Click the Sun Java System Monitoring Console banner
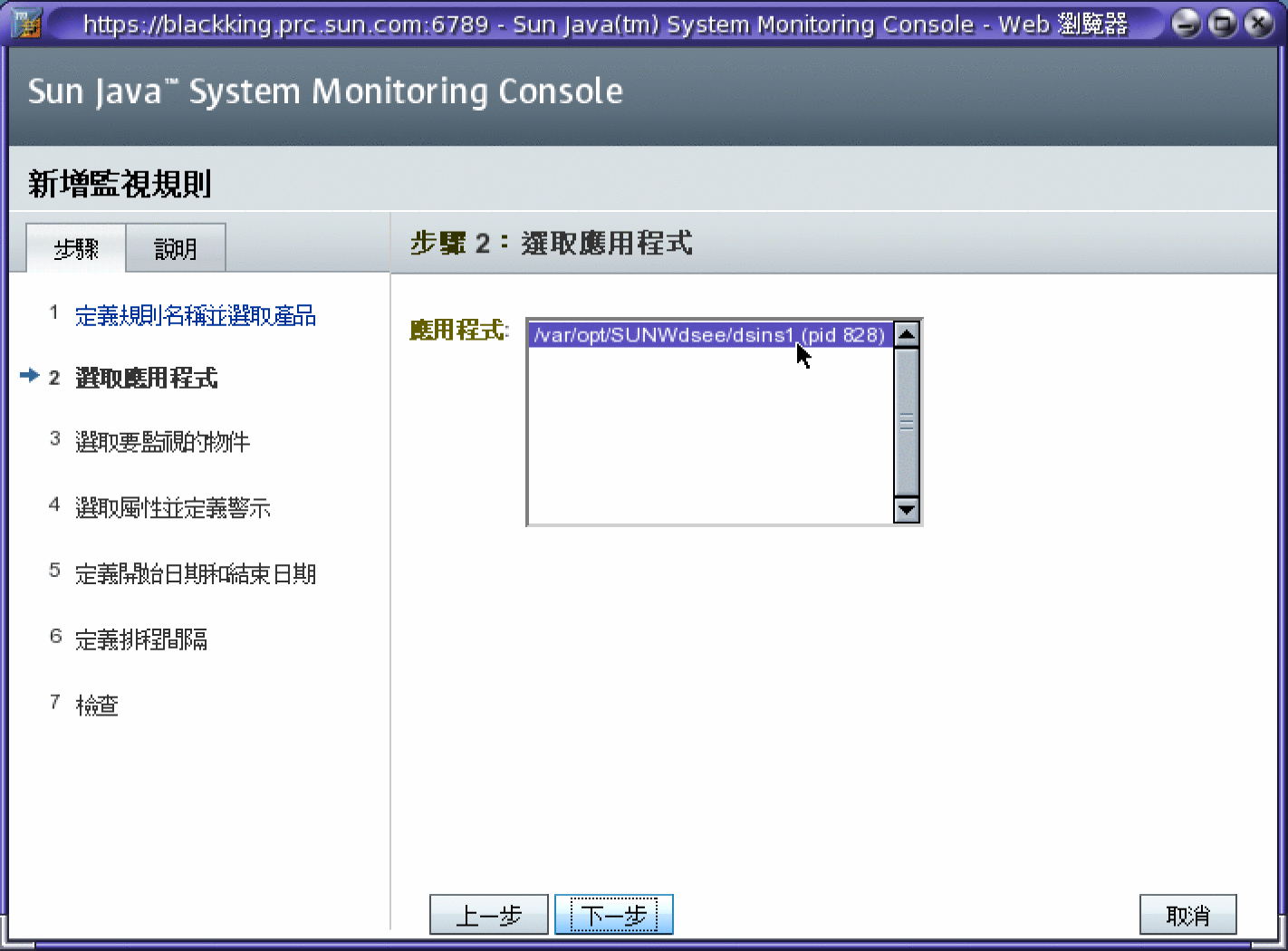Image resolution: width=1288 pixels, height=951 pixels. coord(325,91)
